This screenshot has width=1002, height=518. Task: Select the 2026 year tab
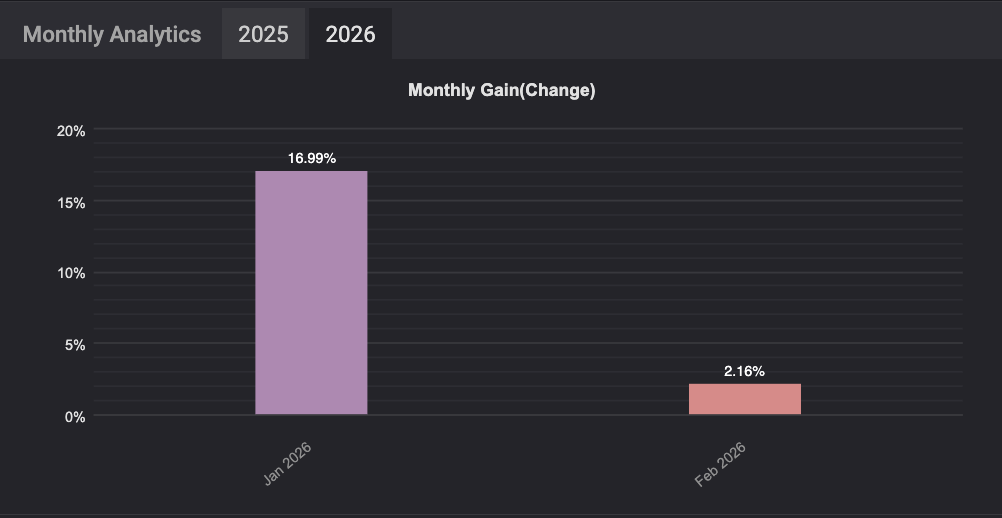[x=350, y=34]
